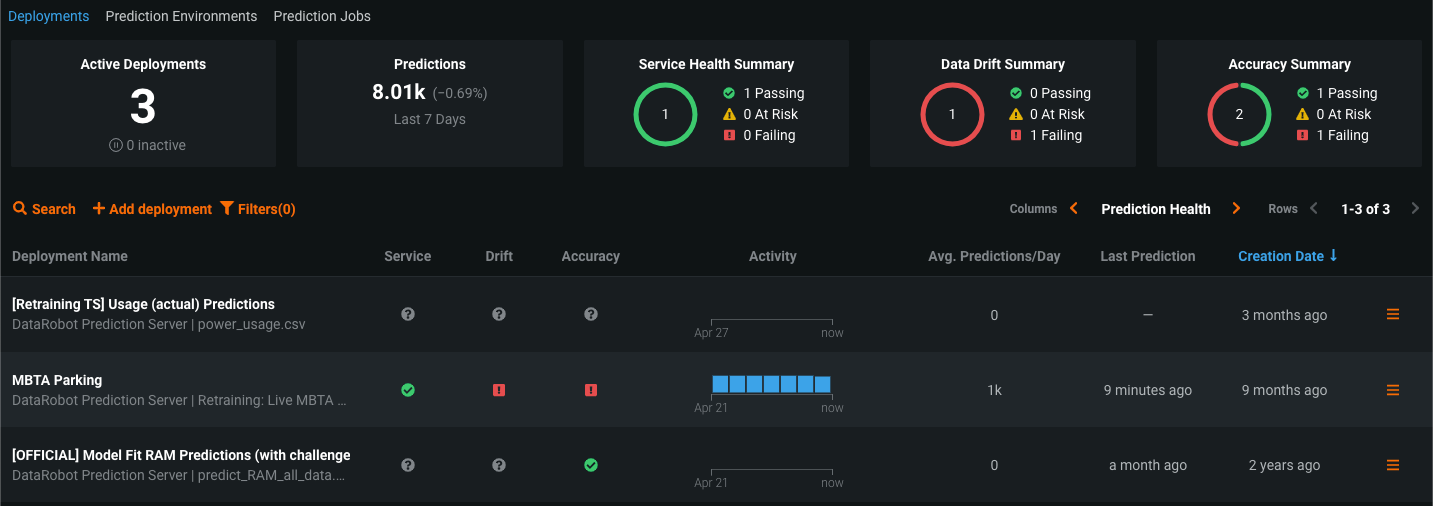This screenshot has width=1433, height=506.
Task: Click the red Drift failing icon for MBTA Parking
Action: click(499, 390)
